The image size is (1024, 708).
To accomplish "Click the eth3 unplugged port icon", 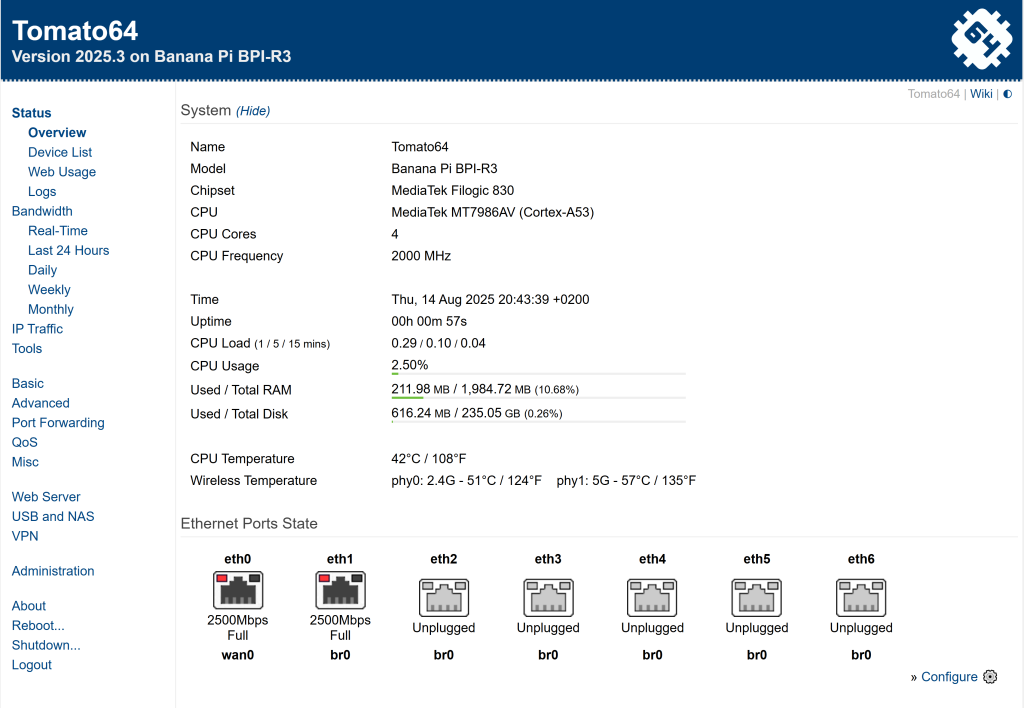I will click(549, 598).
